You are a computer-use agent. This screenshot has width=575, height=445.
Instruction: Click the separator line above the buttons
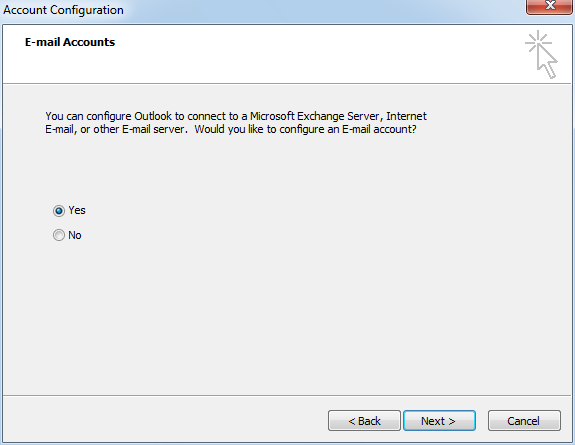[x=287, y=395]
